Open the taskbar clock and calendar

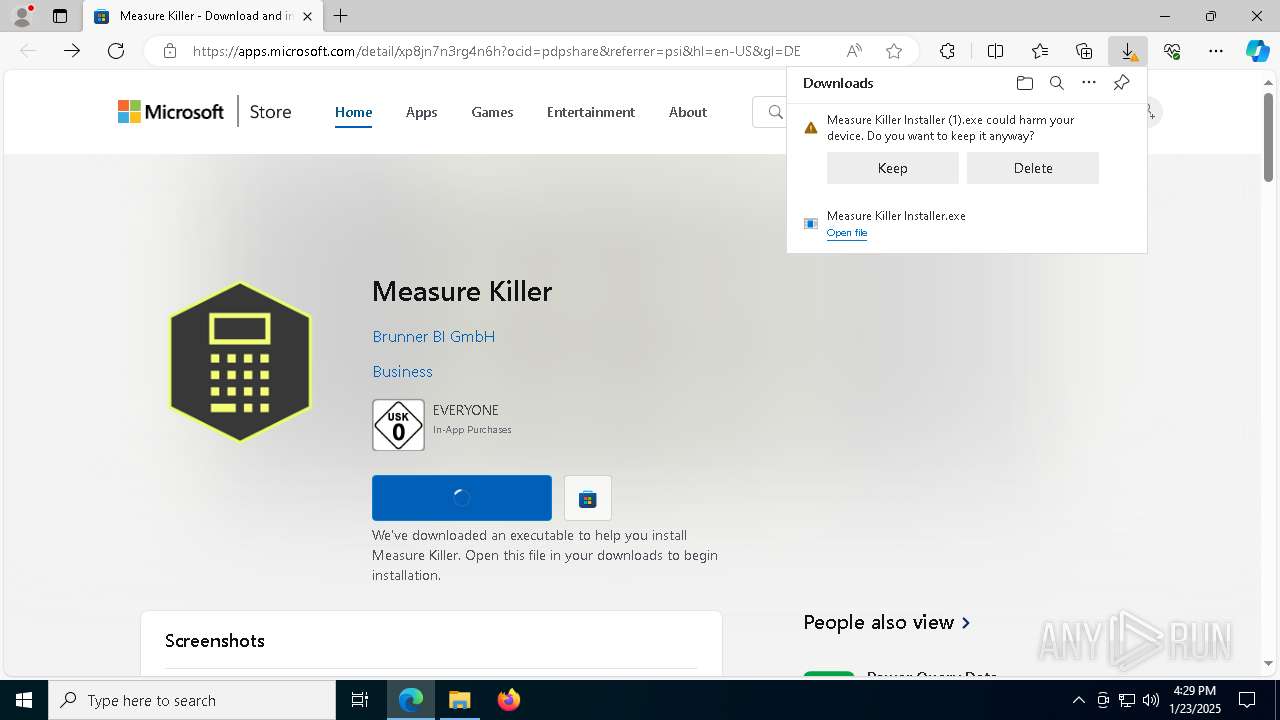(x=1195, y=700)
